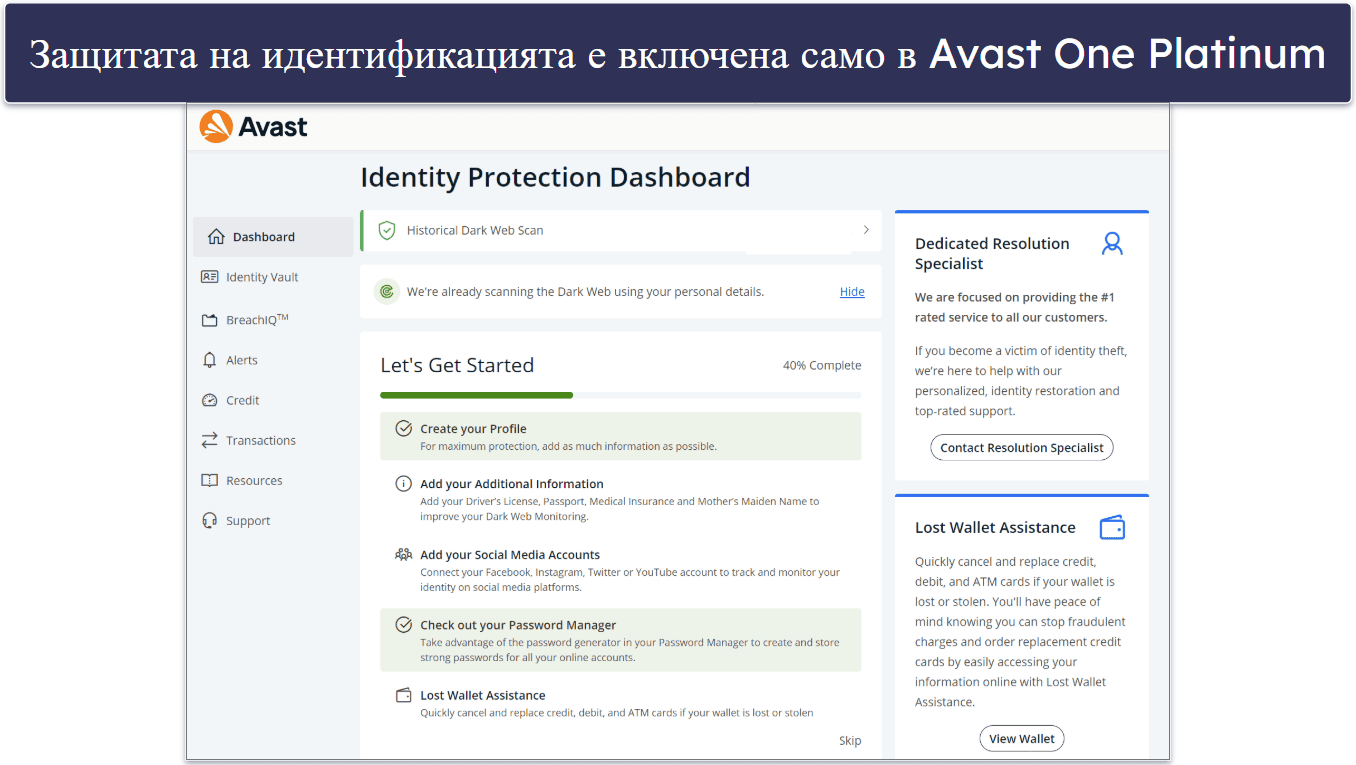Viewport: 1356px width, 765px height.
Task: Click the Dedicated Resolution Specialist person icon
Action: point(1112,243)
